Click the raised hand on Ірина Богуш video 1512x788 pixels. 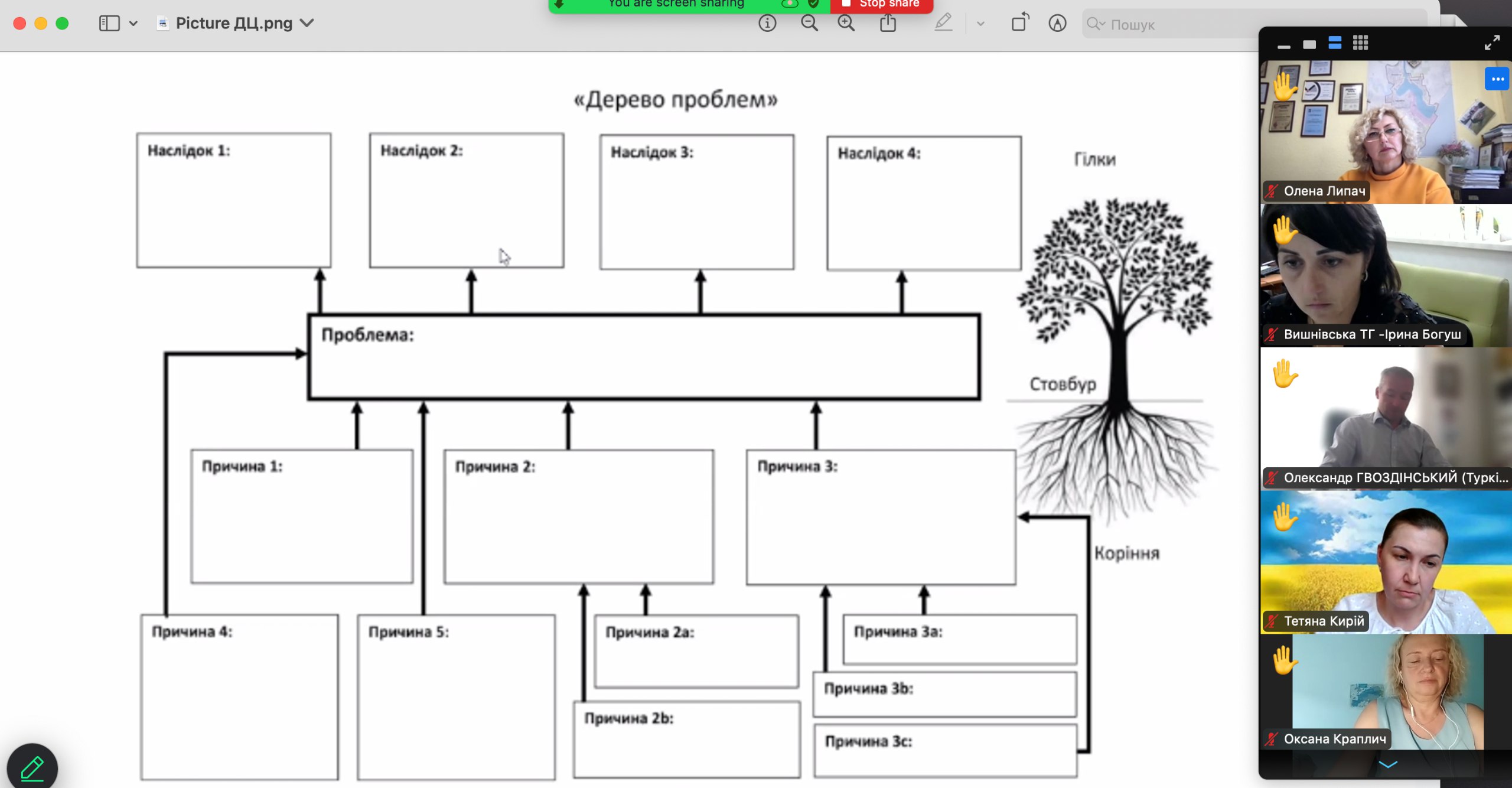click(1284, 230)
